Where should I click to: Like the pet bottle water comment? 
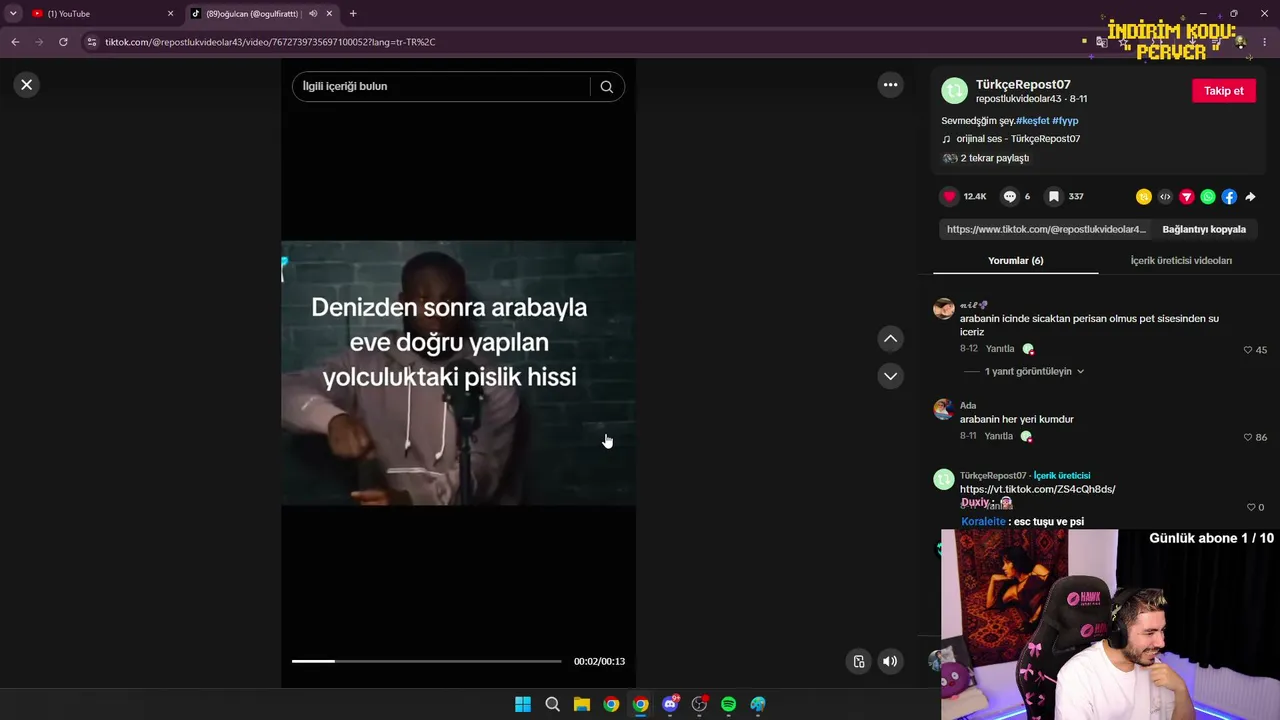(x=1248, y=350)
